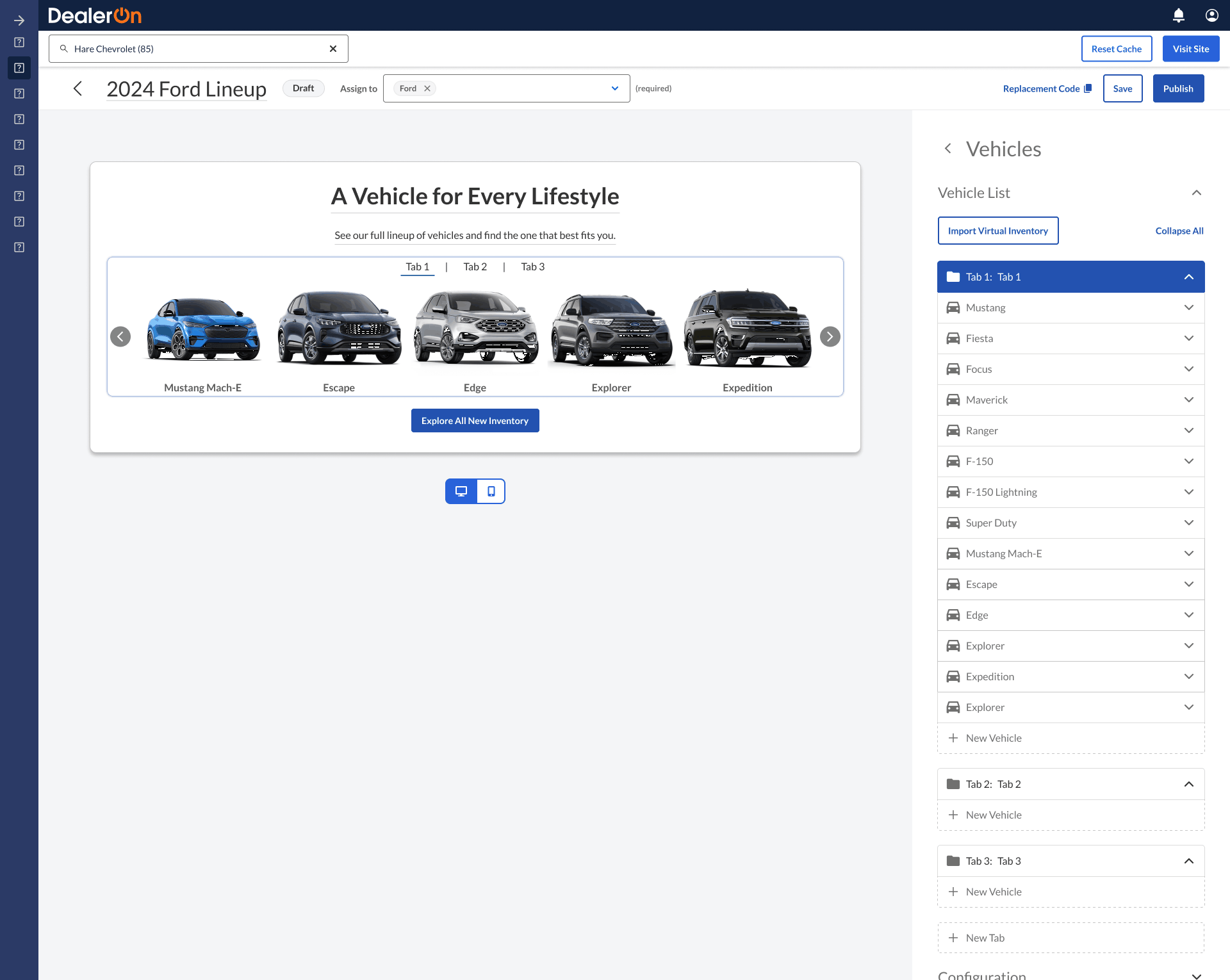Click the search magnifier icon

click(x=64, y=49)
